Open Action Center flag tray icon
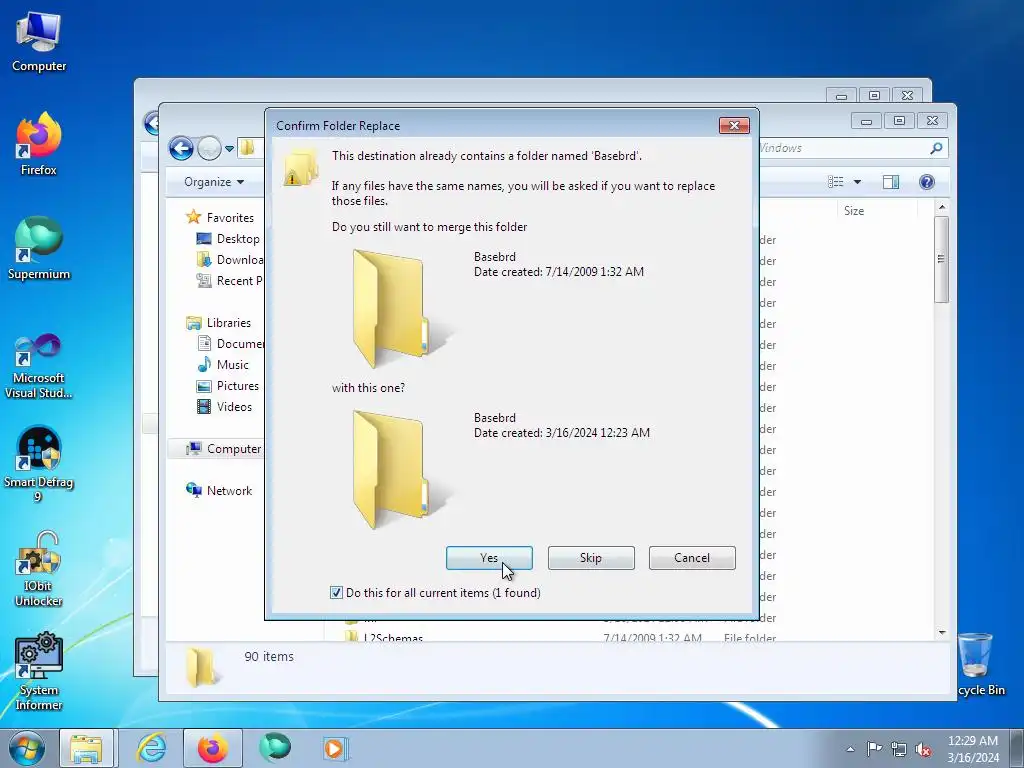 [x=874, y=749]
